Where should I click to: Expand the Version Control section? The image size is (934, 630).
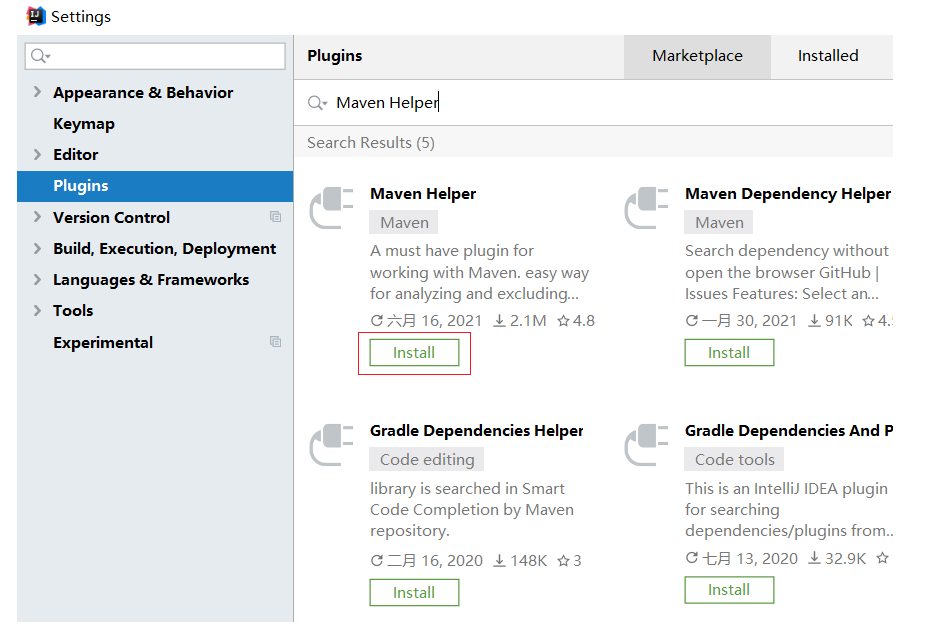pyautogui.click(x=38, y=217)
